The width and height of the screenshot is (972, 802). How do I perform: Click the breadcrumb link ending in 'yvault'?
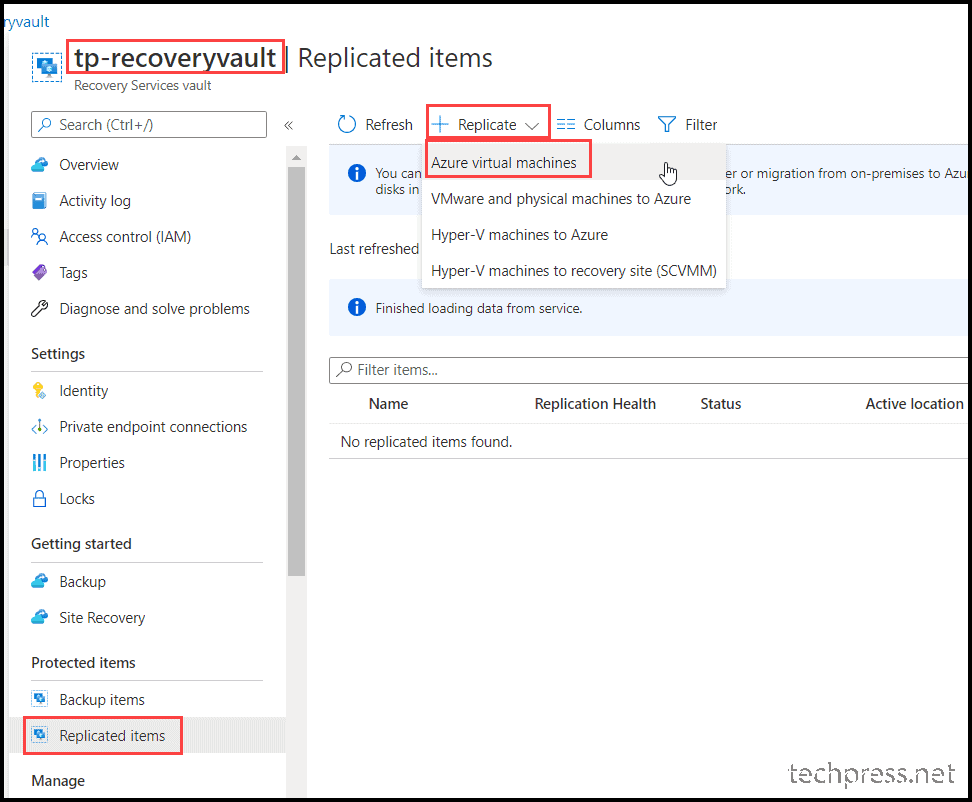[27, 22]
